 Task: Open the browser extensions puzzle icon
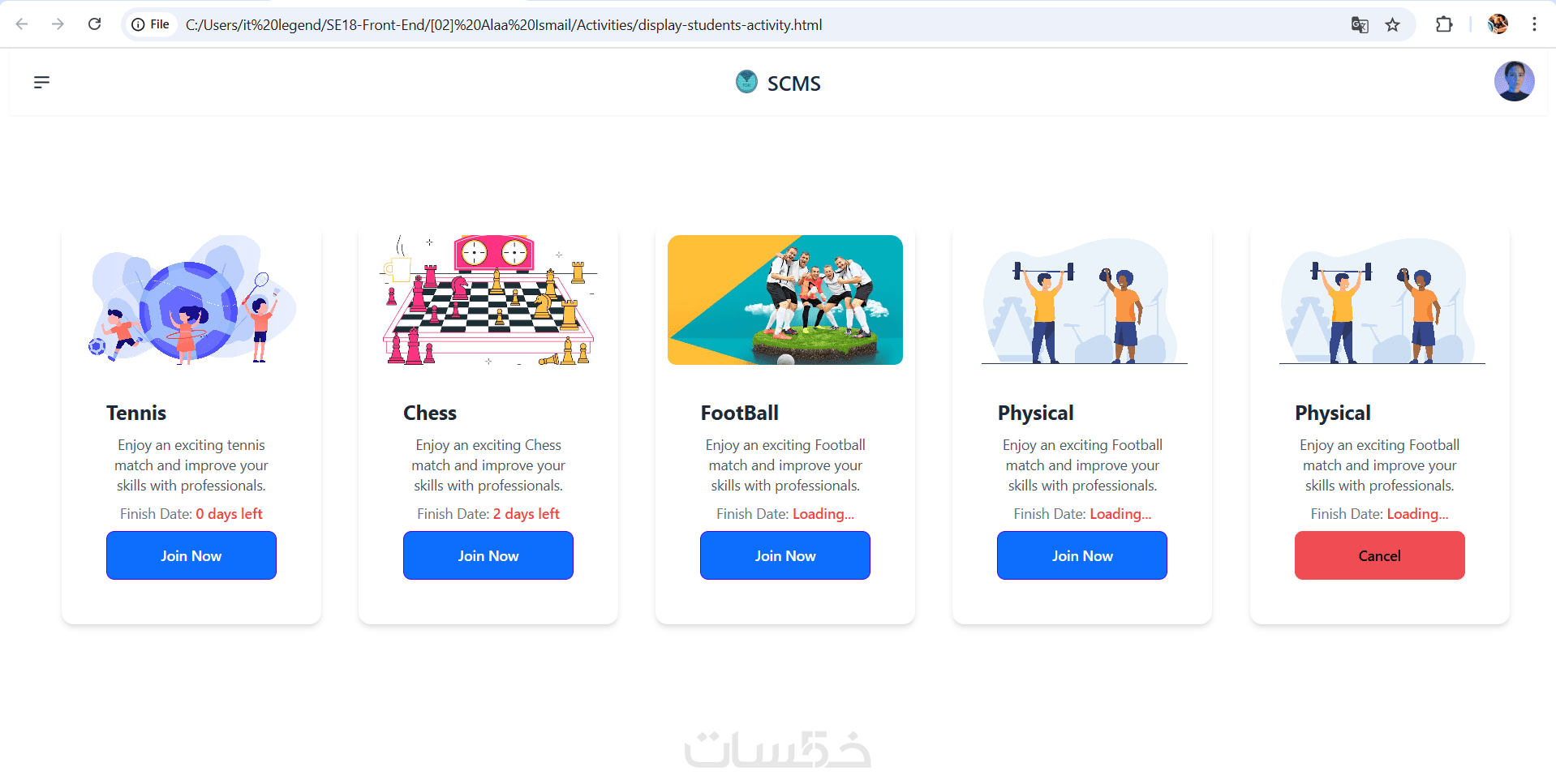1444,24
